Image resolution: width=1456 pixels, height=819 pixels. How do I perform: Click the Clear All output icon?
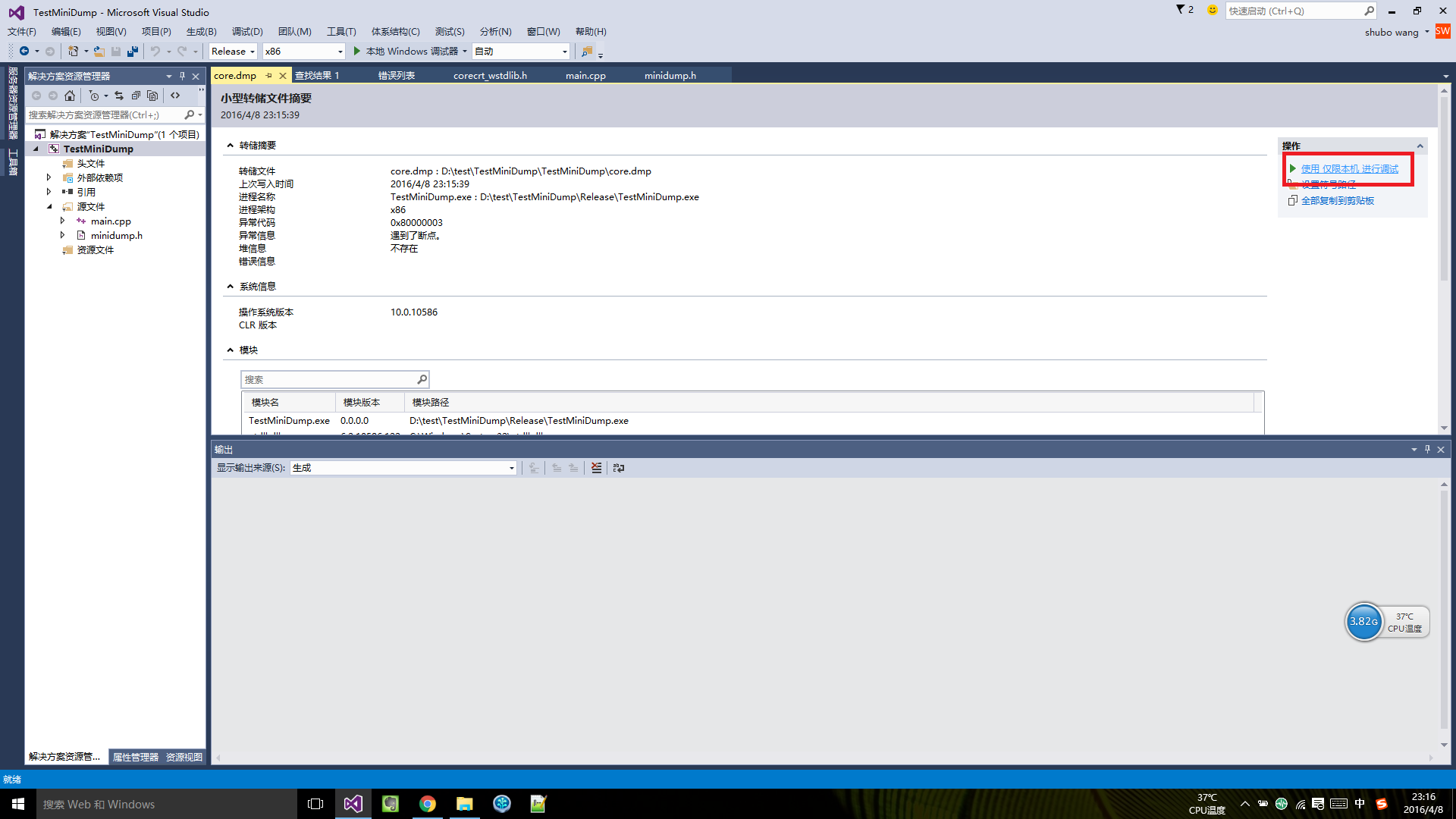click(x=597, y=468)
